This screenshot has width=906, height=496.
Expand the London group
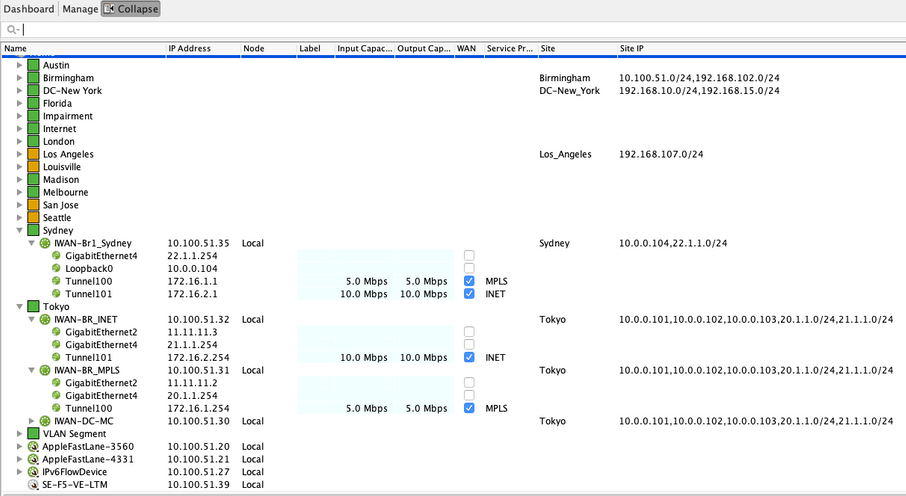(20, 142)
